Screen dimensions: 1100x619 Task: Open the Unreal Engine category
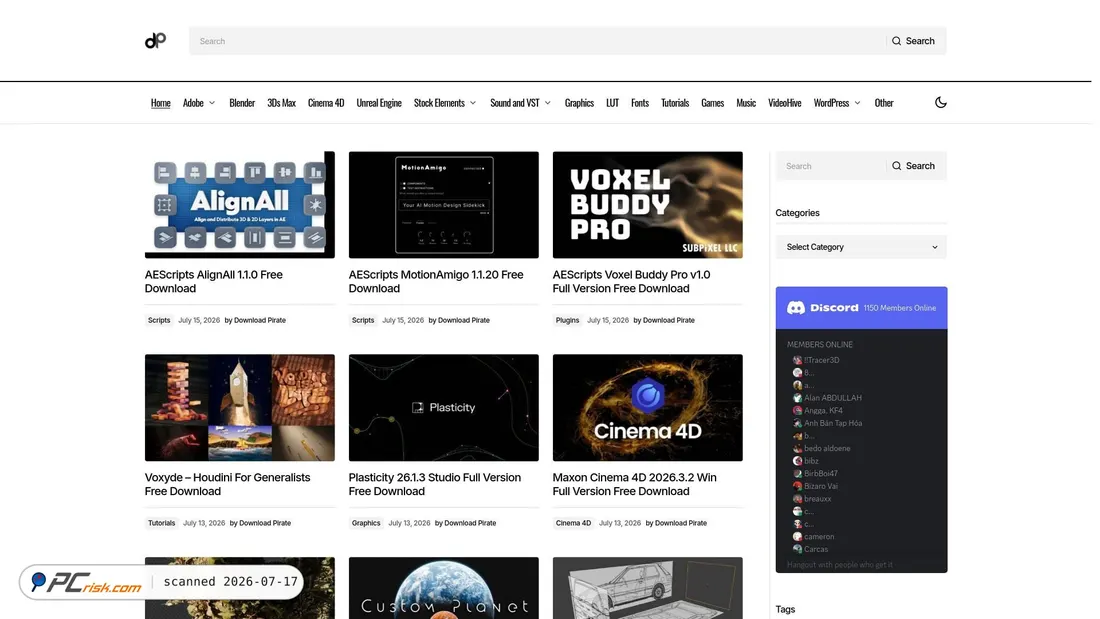(x=379, y=103)
